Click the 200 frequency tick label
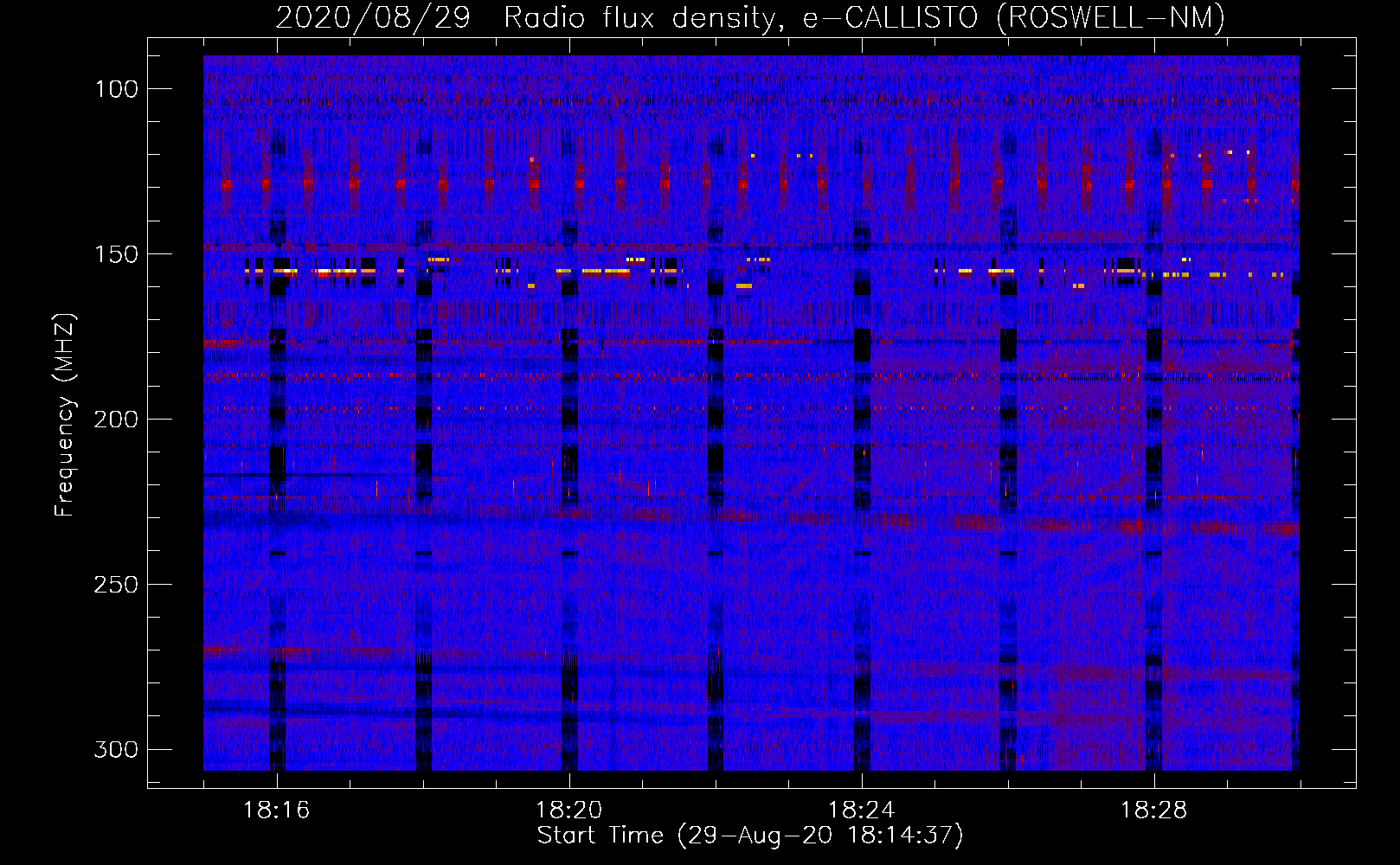Image resolution: width=1400 pixels, height=865 pixels. (x=117, y=420)
